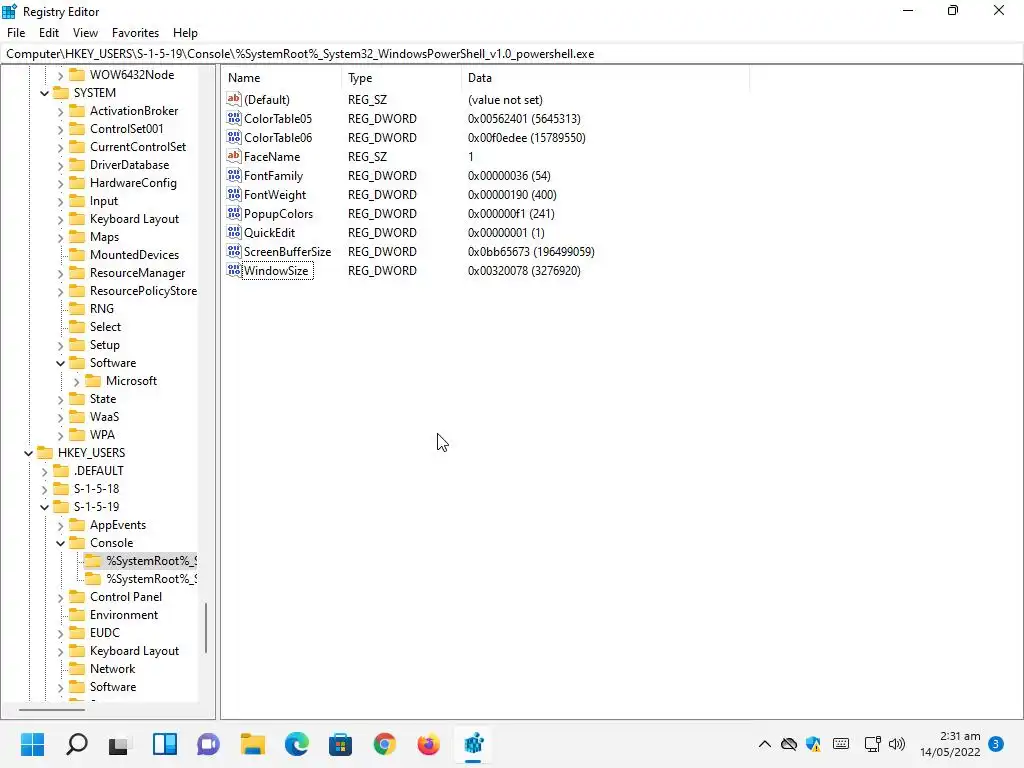Screen dimensions: 1024x768
Task: Click the (Default) string value icon
Action: pos(234,99)
